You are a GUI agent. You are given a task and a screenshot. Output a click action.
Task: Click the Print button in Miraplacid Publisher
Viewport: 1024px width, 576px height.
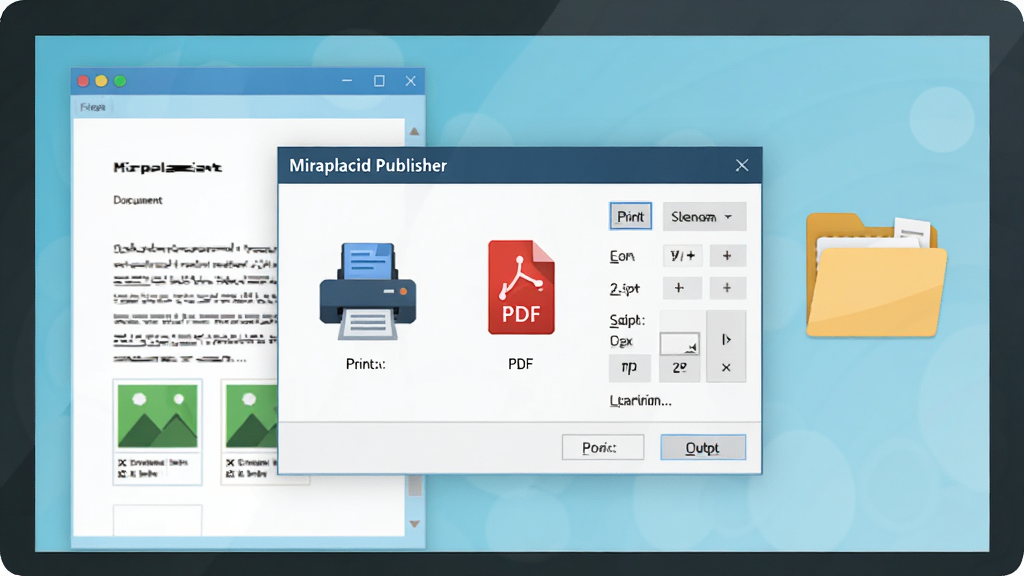point(630,216)
